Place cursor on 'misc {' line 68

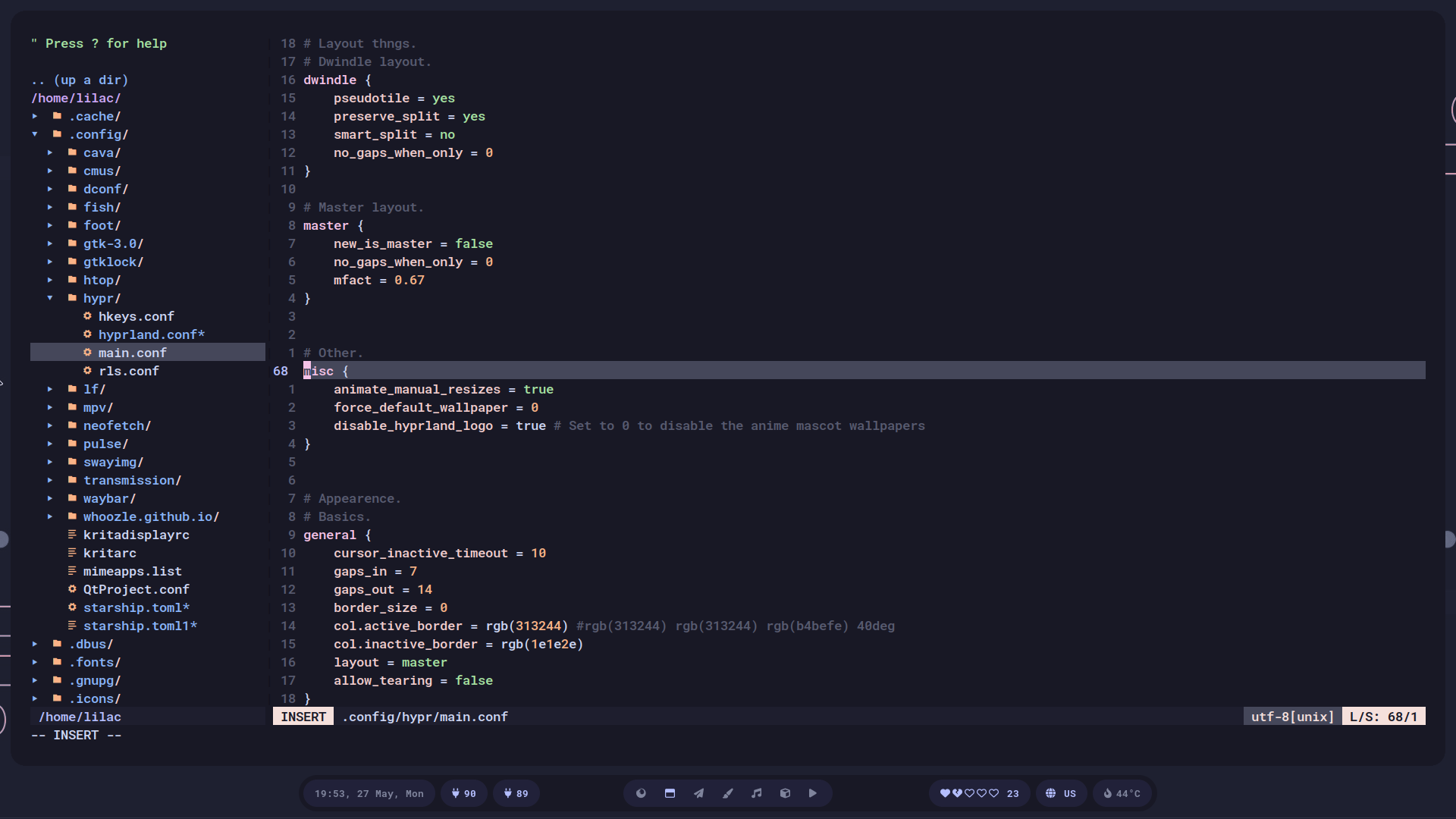[326, 371]
